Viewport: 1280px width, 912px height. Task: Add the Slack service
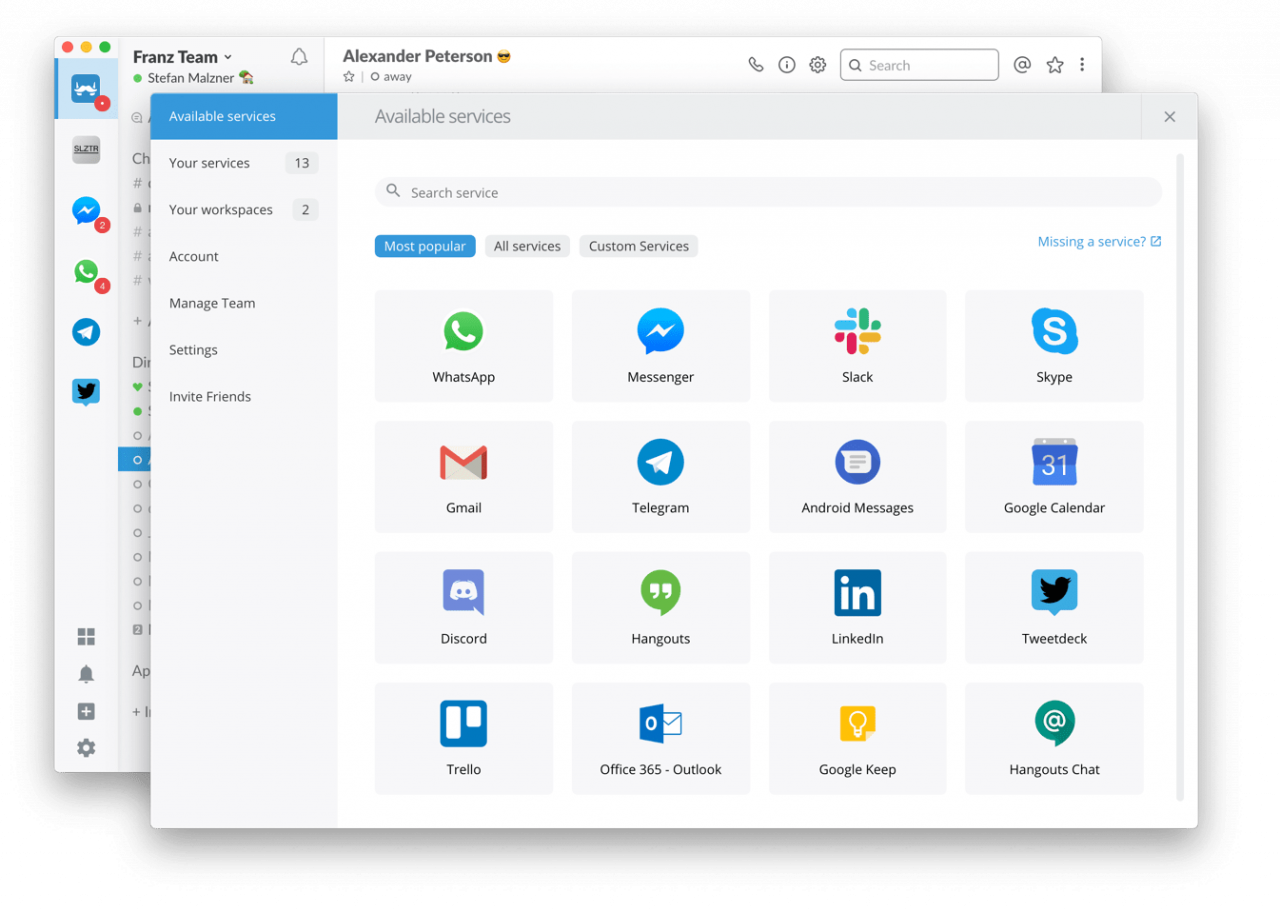pos(857,346)
